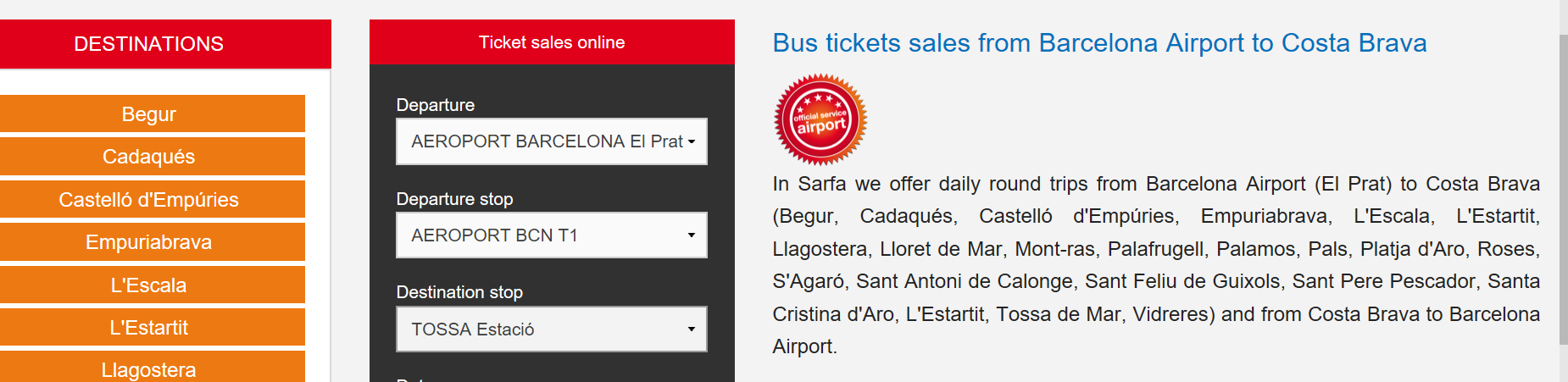Click the Destination stop dropdown arrow
Image resolution: width=1568 pixels, height=382 pixels.
[692, 329]
